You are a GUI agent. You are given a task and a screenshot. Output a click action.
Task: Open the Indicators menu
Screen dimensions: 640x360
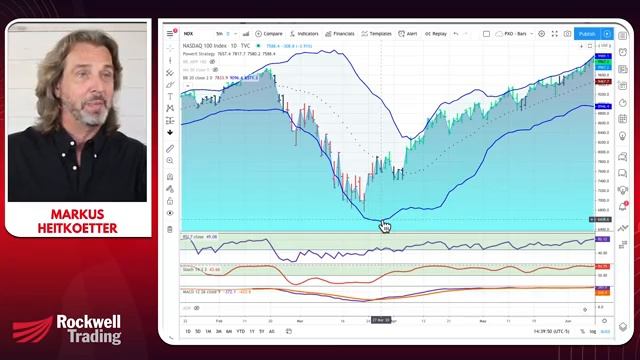tap(304, 33)
